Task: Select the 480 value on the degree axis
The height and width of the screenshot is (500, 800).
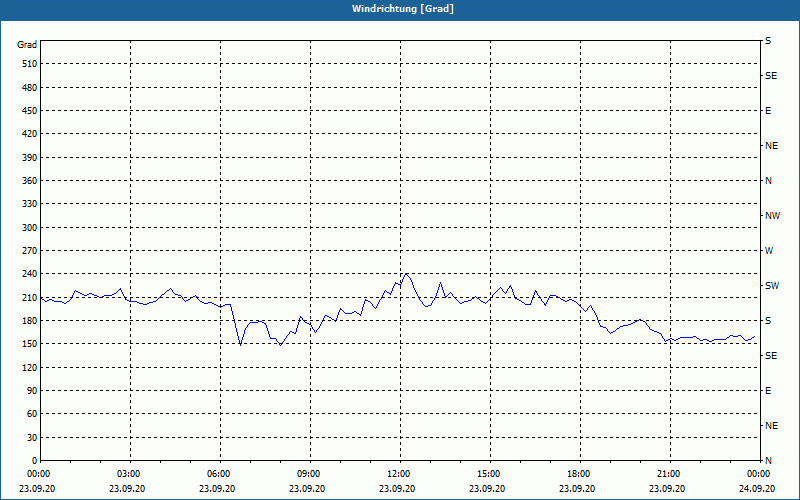Action: click(30, 88)
